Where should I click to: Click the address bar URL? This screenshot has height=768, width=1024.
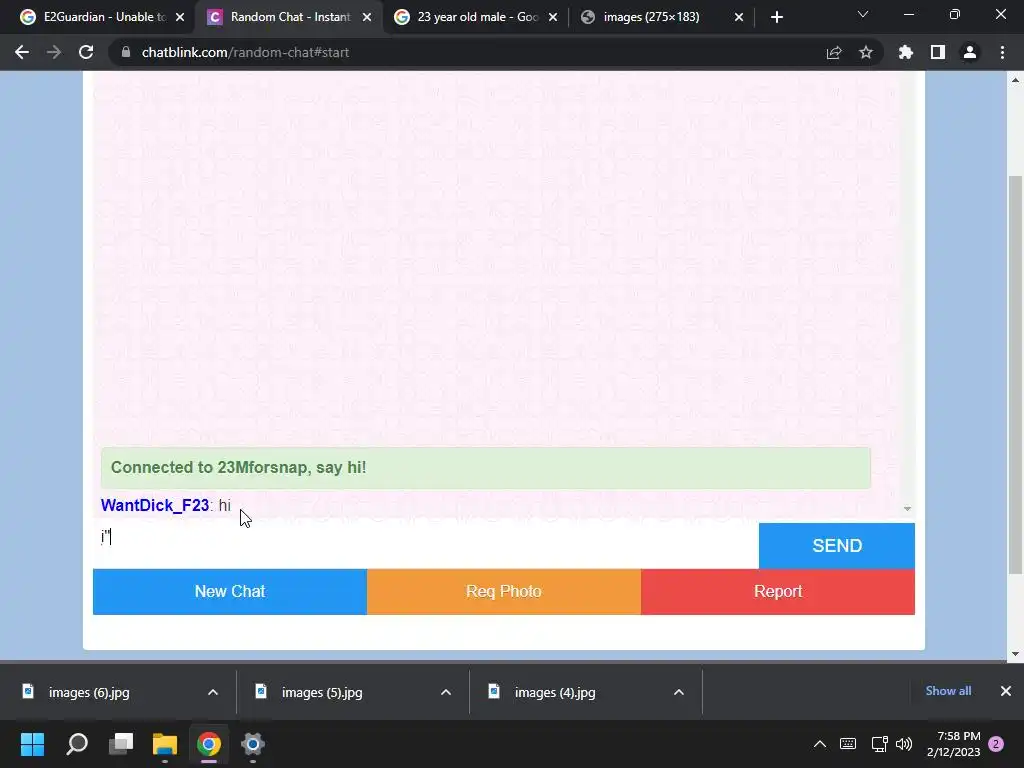[246, 52]
